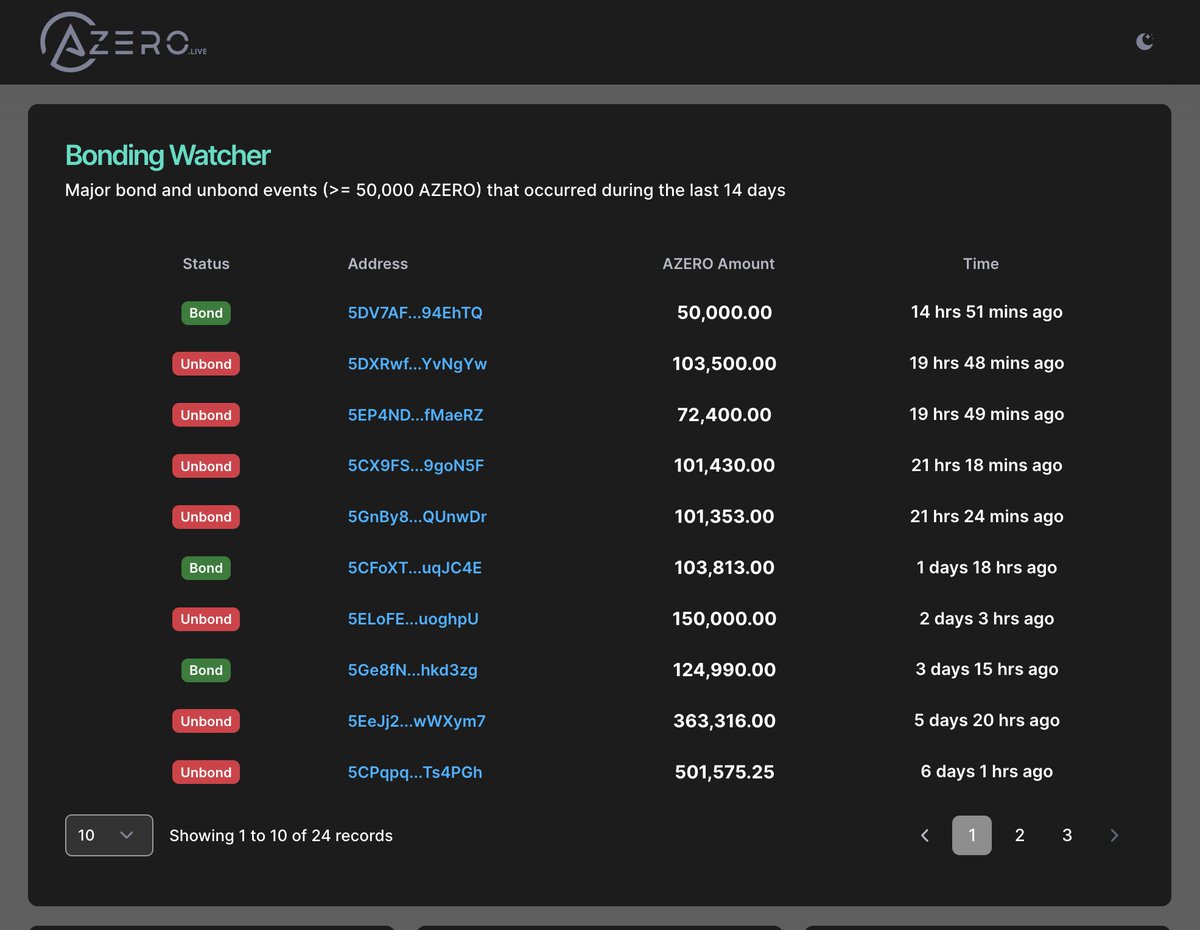The image size is (1200, 930).
Task: Click "Showing 1 to 10 of 24 records"
Action: [x=281, y=835]
